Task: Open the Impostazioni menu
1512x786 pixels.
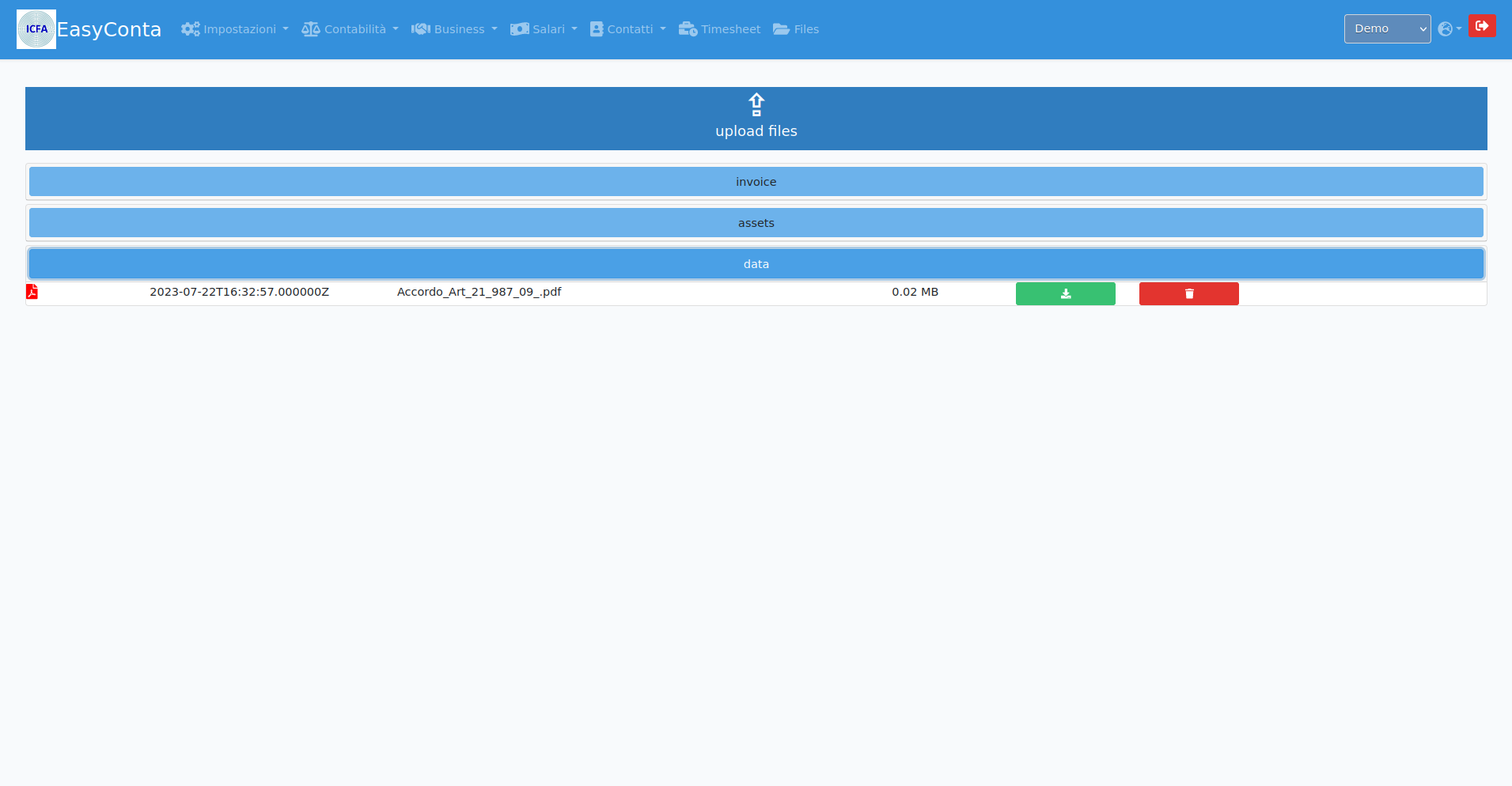Action: 235,29
